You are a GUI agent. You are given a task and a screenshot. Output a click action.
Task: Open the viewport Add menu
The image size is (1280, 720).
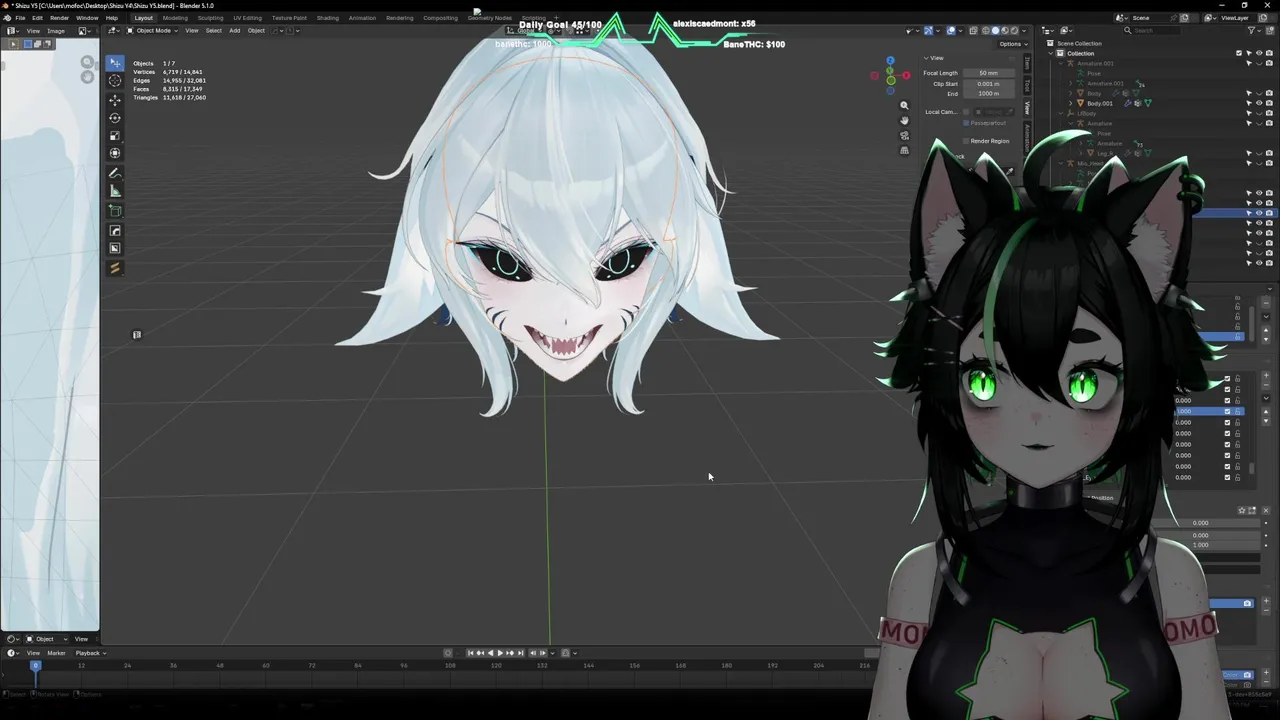(x=234, y=30)
